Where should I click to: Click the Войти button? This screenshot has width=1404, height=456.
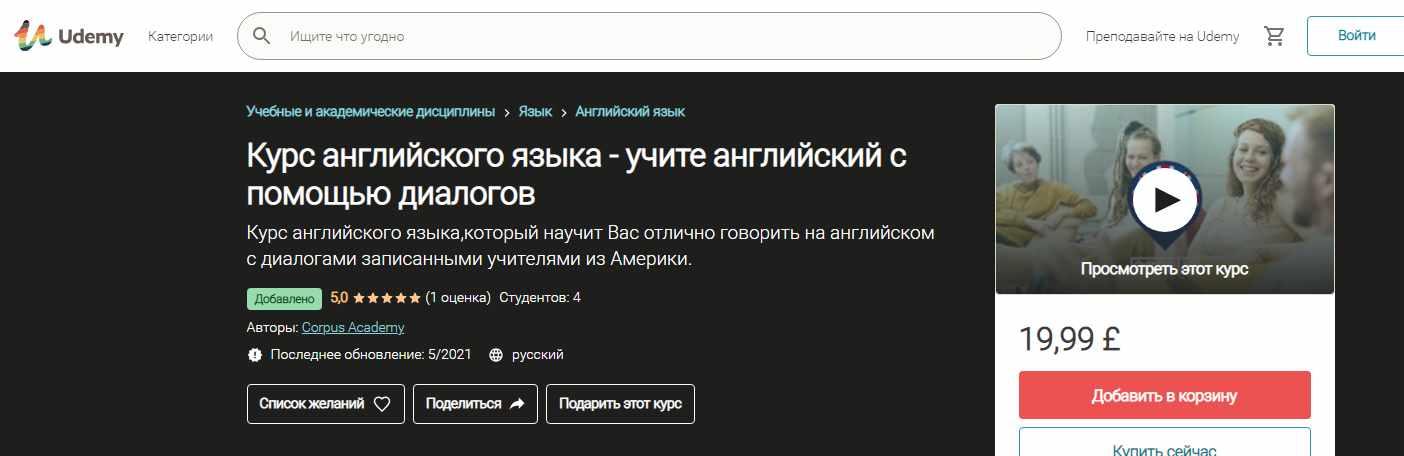pyautogui.click(x=1356, y=36)
